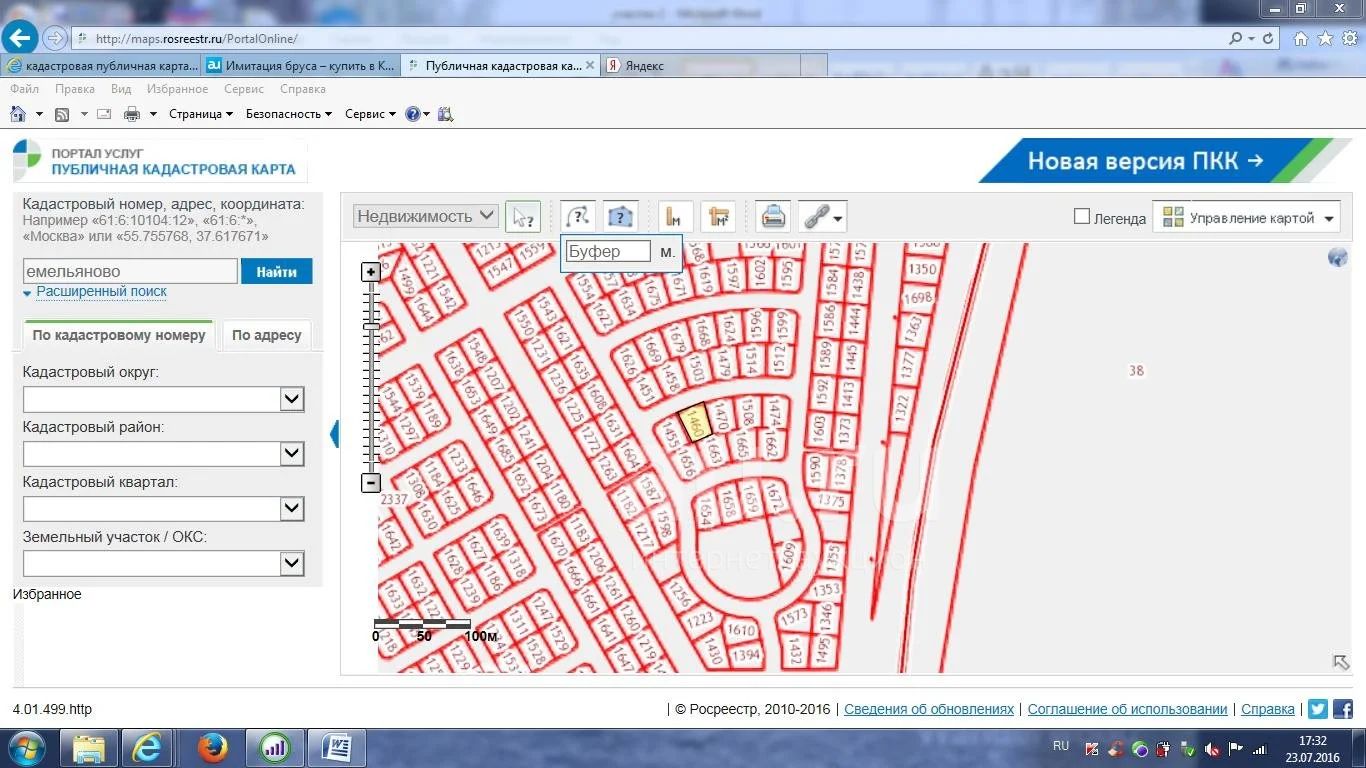Viewport: 1366px width, 768px height.
Task: Click the highlighted yellow parcel 1460
Action: pyautogui.click(x=695, y=421)
